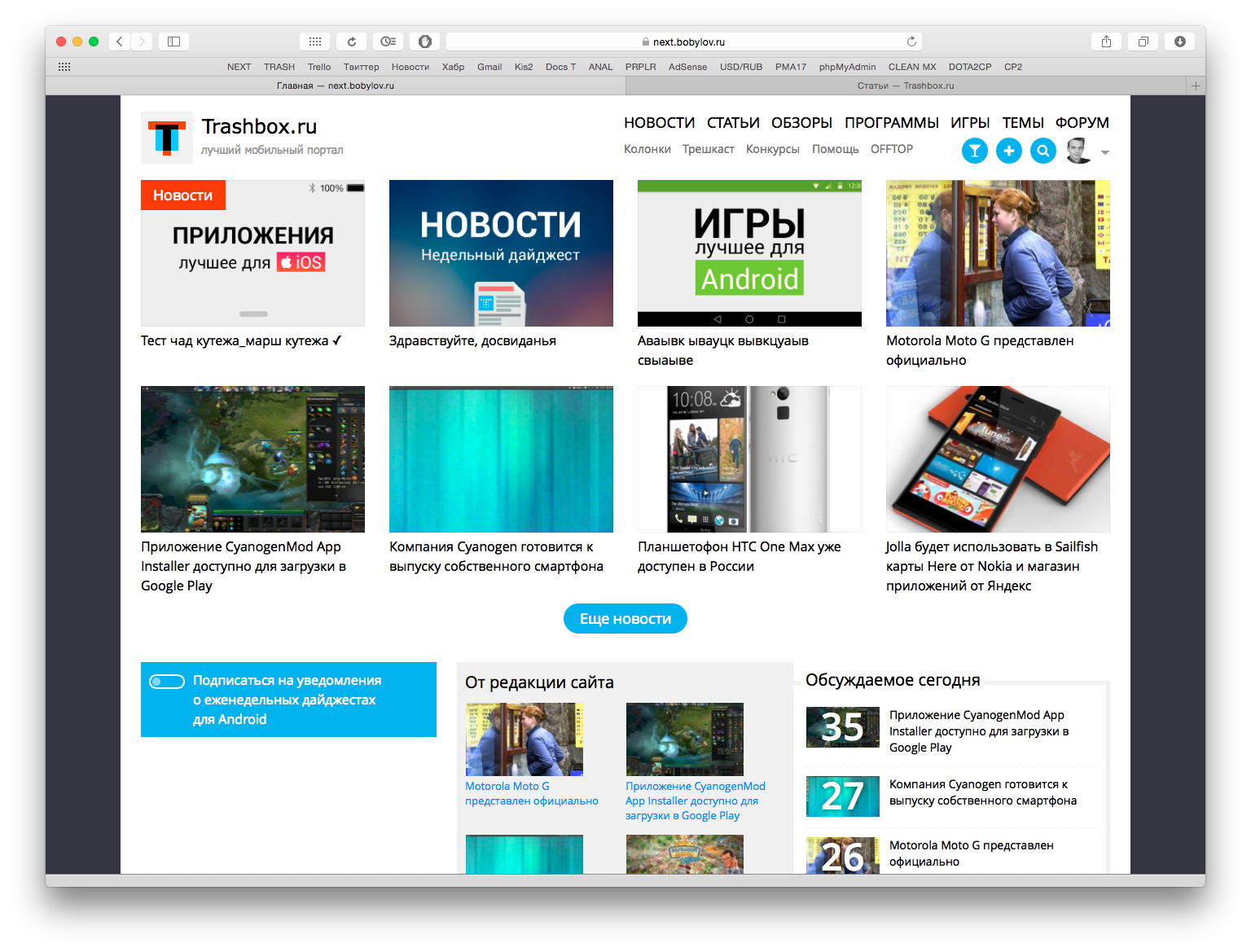The height and width of the screenshot is (952, 1251).
Task: Open the ТЕМЫ menu item
Action: 1023,123
